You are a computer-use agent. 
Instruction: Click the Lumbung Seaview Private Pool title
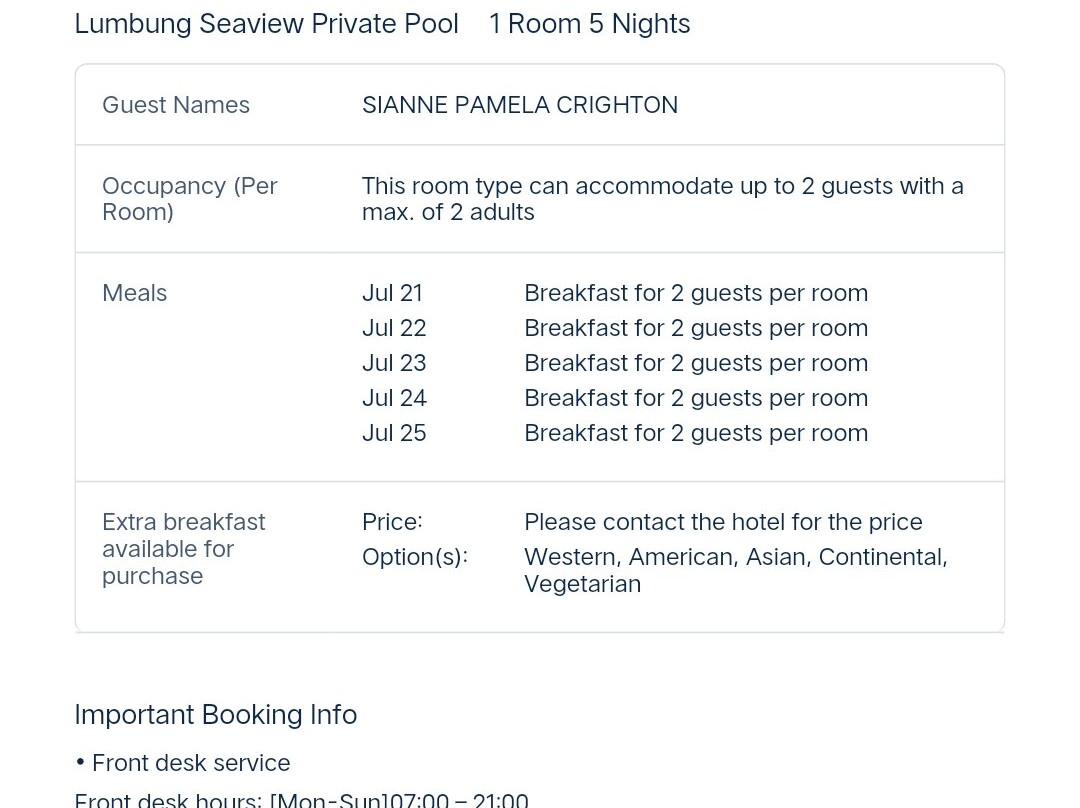(x=266, y=24)
